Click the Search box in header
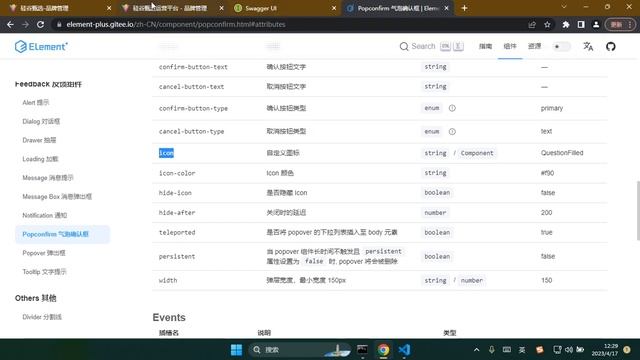The height and width of the screenshot is (360, 640). pyautogui.click(x=431, y=47)
